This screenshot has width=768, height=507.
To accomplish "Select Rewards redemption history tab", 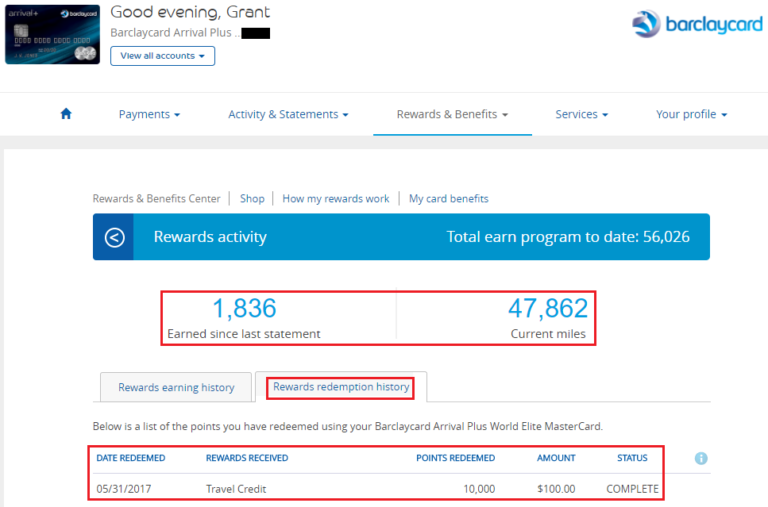I will tap(341, 387).
